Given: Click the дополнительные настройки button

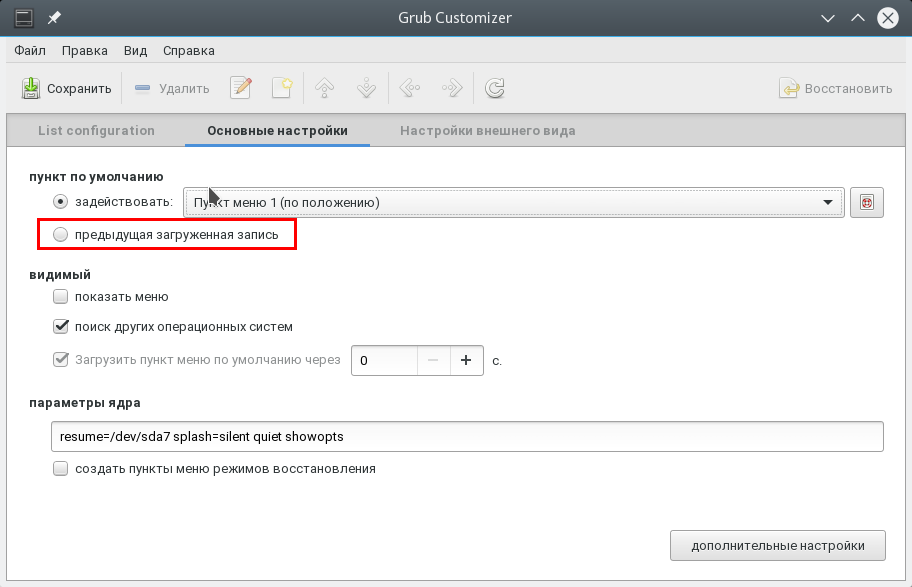Looking at the screenshot, I should click(x=777, y=546).
